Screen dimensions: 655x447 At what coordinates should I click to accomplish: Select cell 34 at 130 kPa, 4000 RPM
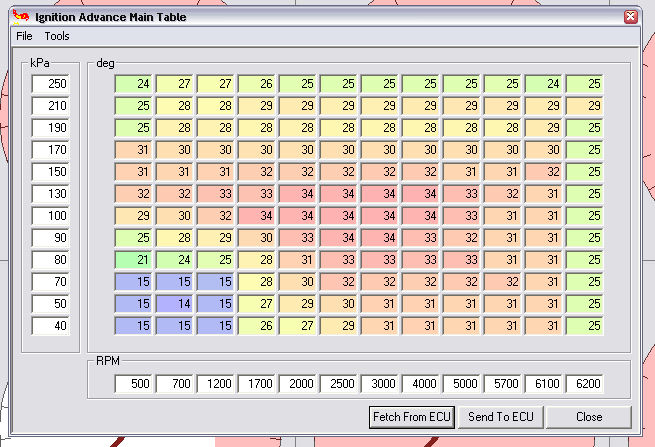click(420, 193)
